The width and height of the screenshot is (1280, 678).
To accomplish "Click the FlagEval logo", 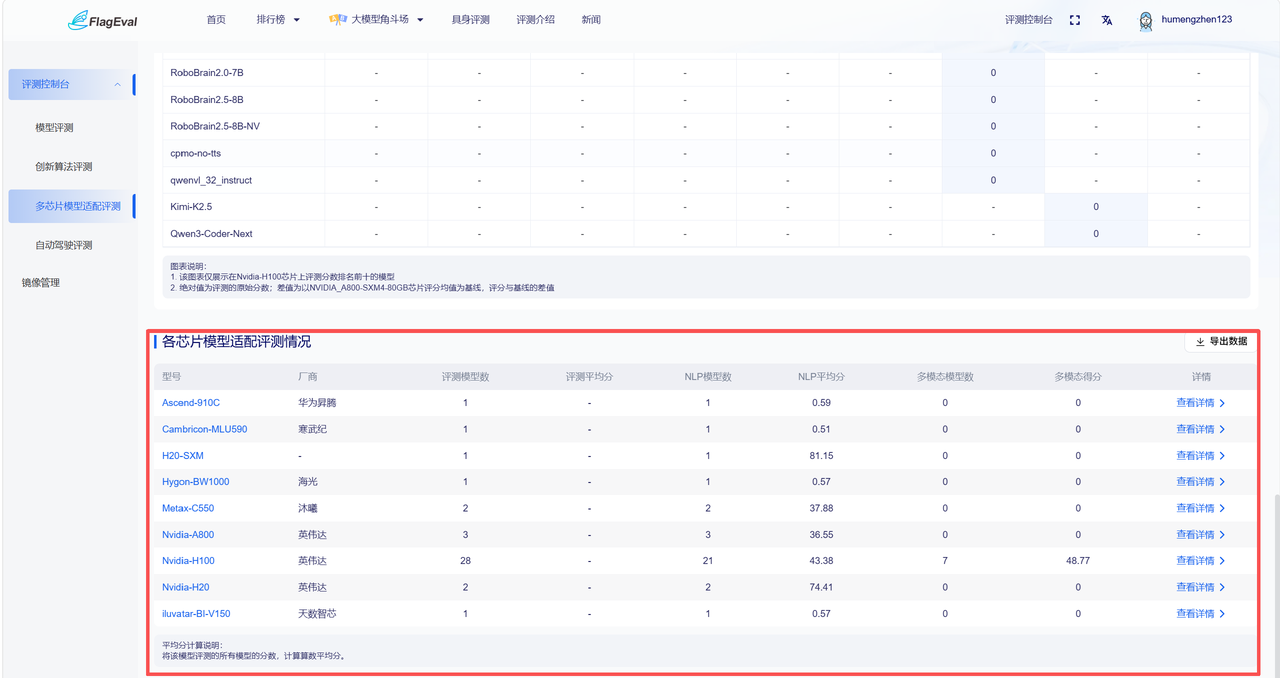I will point(103,20).
